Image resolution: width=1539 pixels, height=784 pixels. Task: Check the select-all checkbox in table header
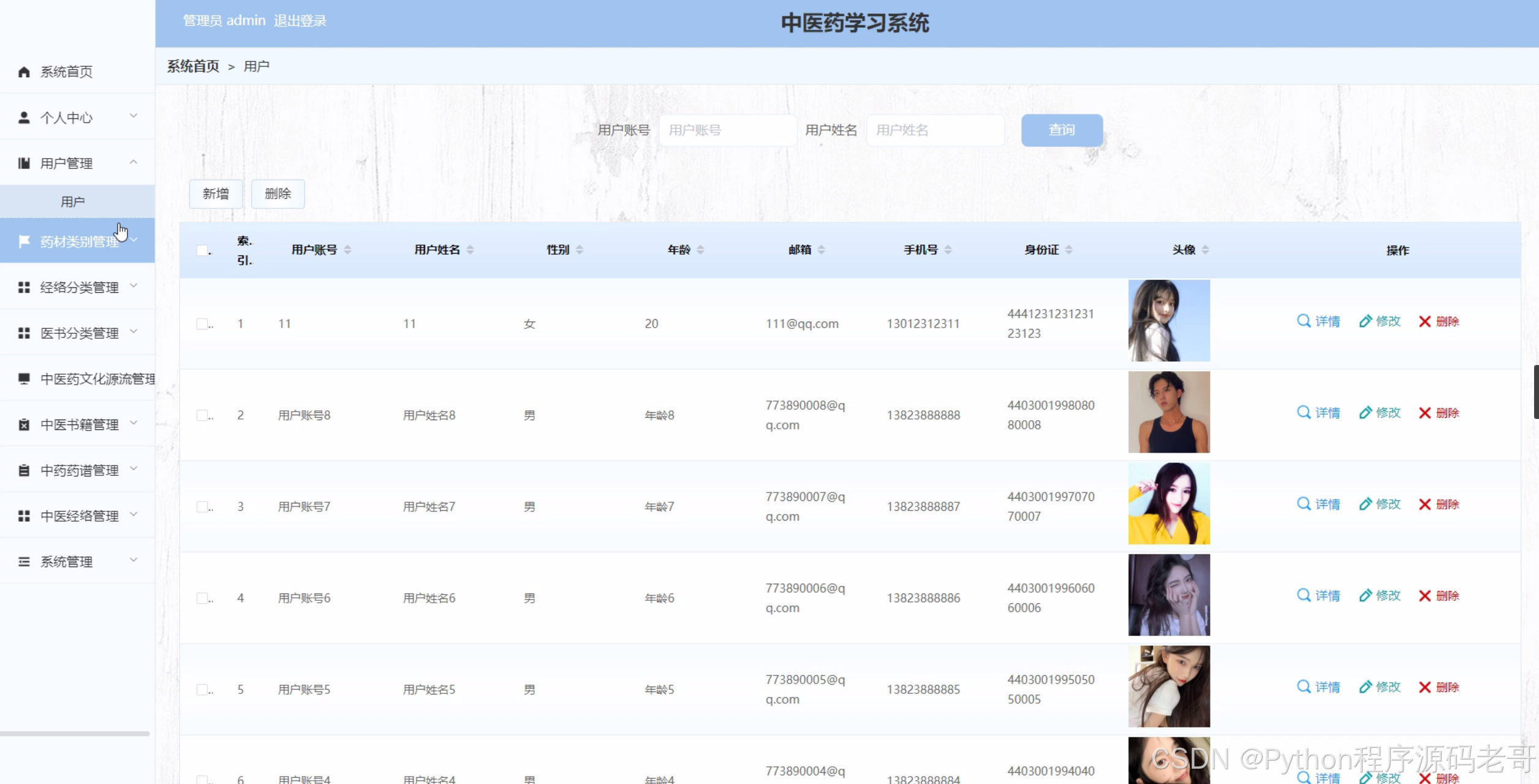tap(202, 250)
